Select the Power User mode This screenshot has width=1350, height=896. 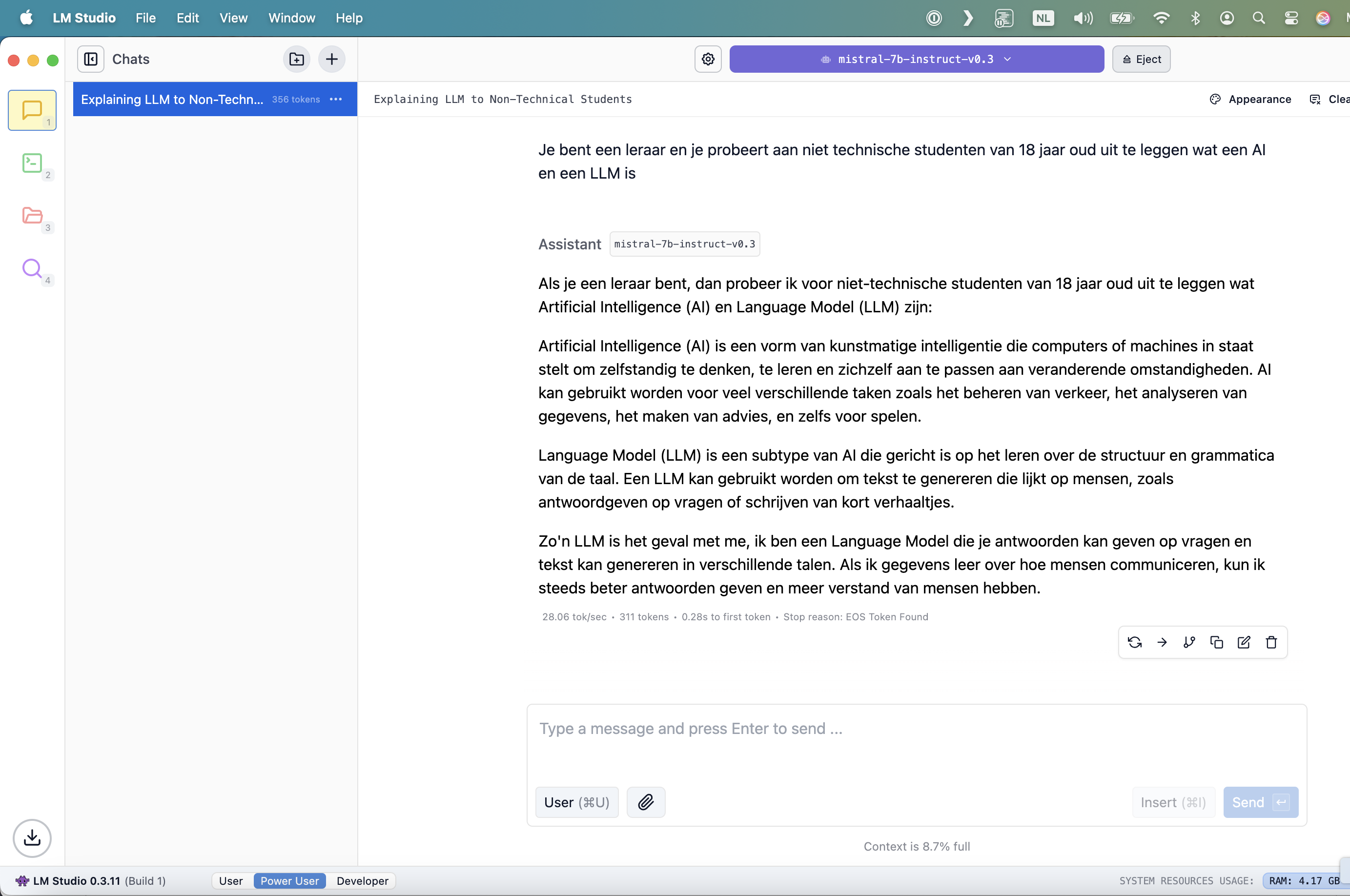[289, 880]
